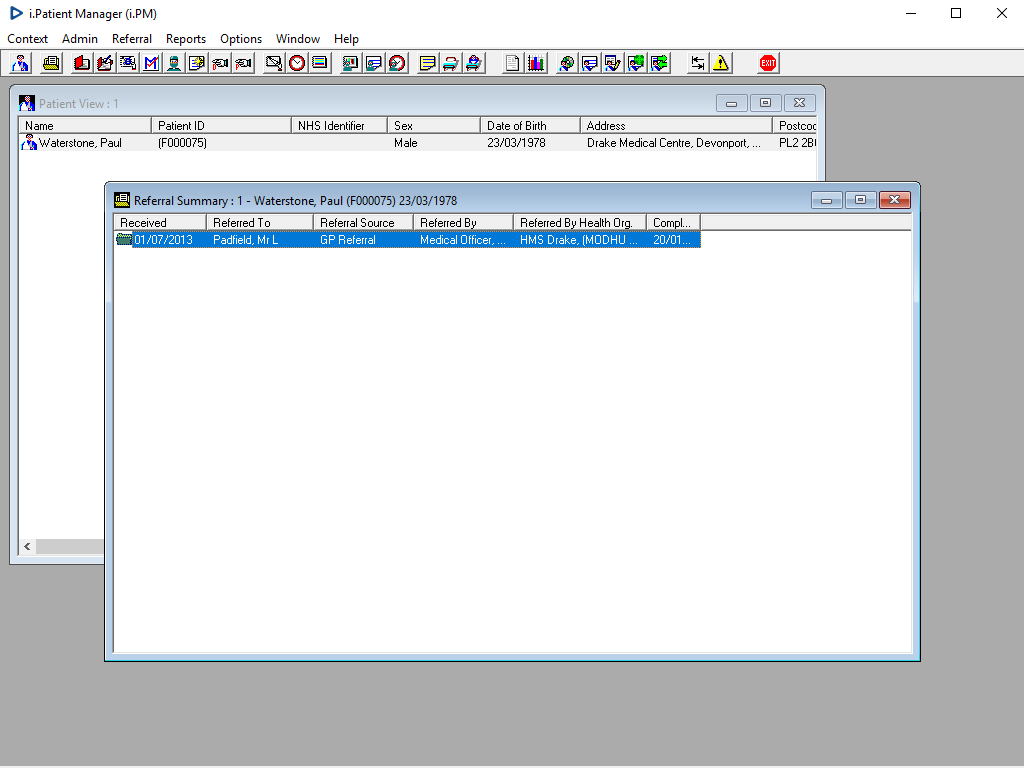
Task: Click the HMS Drake health org cell
Action: coord(579,240)
